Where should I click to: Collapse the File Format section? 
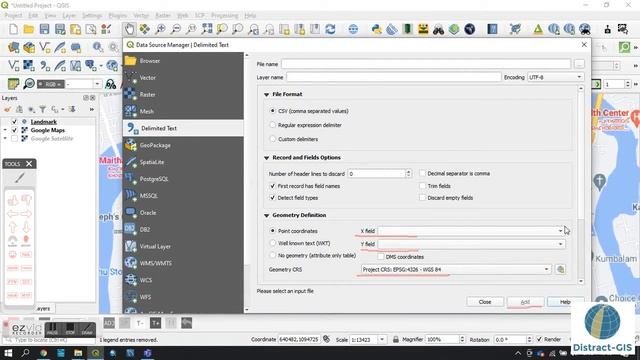(x=267, y=95)
